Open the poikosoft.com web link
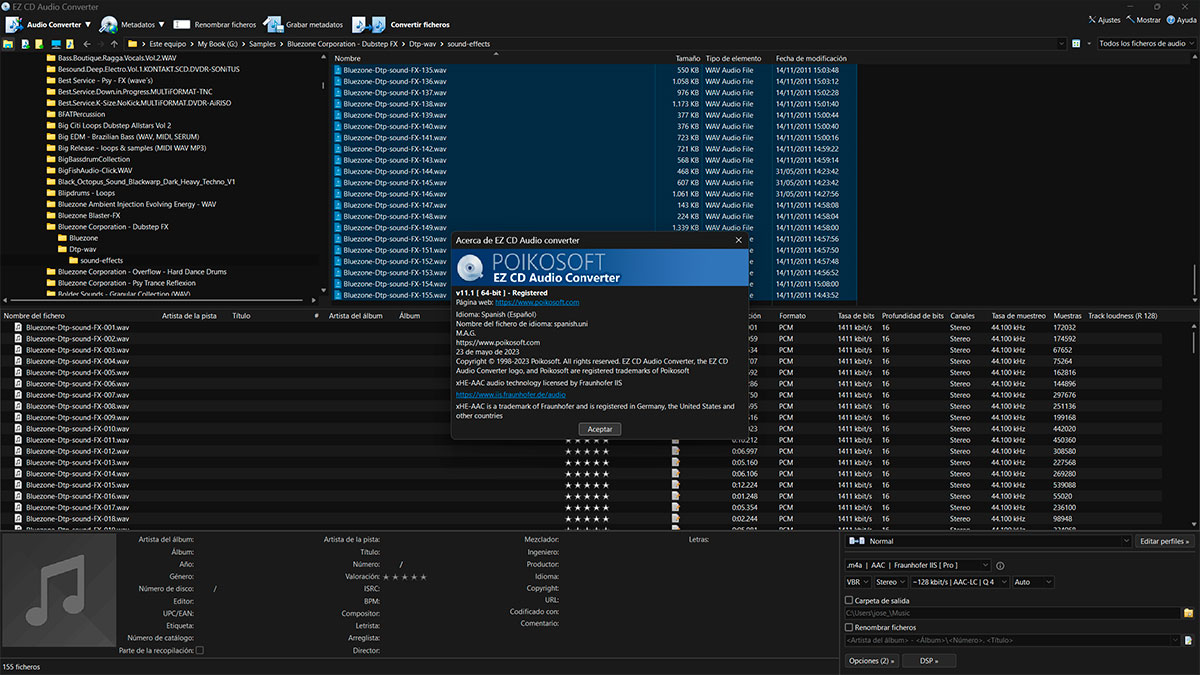Screen dimensions: 1200x675 coord(537,302)
